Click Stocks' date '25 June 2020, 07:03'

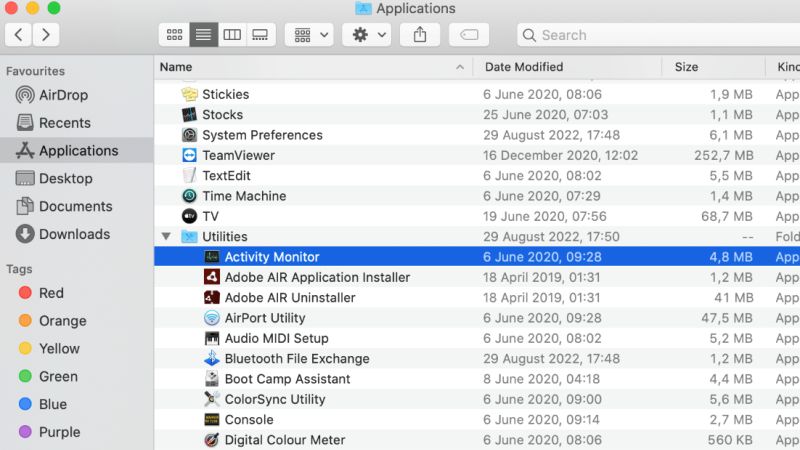545,115
